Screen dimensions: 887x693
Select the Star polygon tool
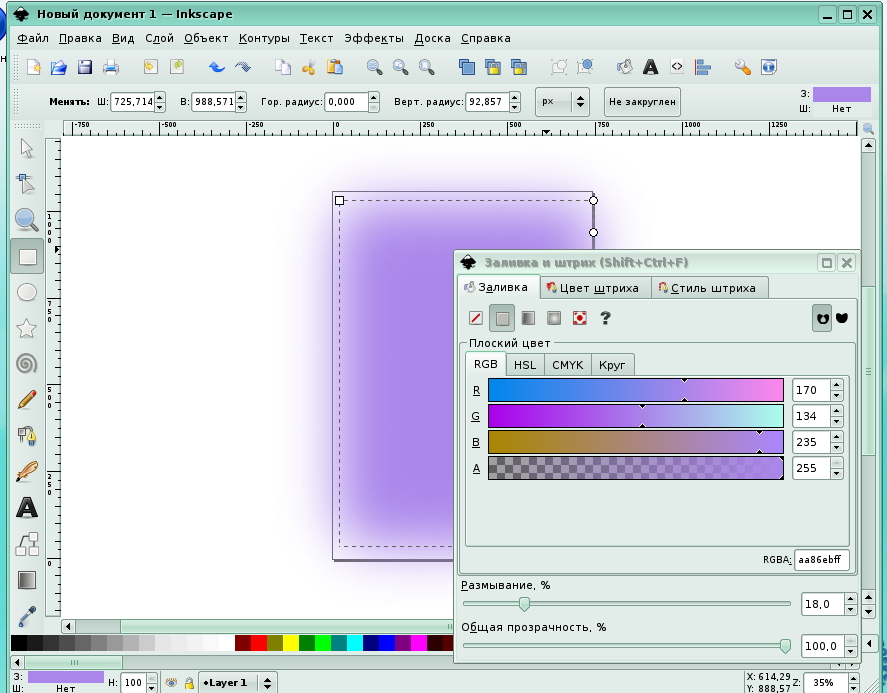click(27, 328)
